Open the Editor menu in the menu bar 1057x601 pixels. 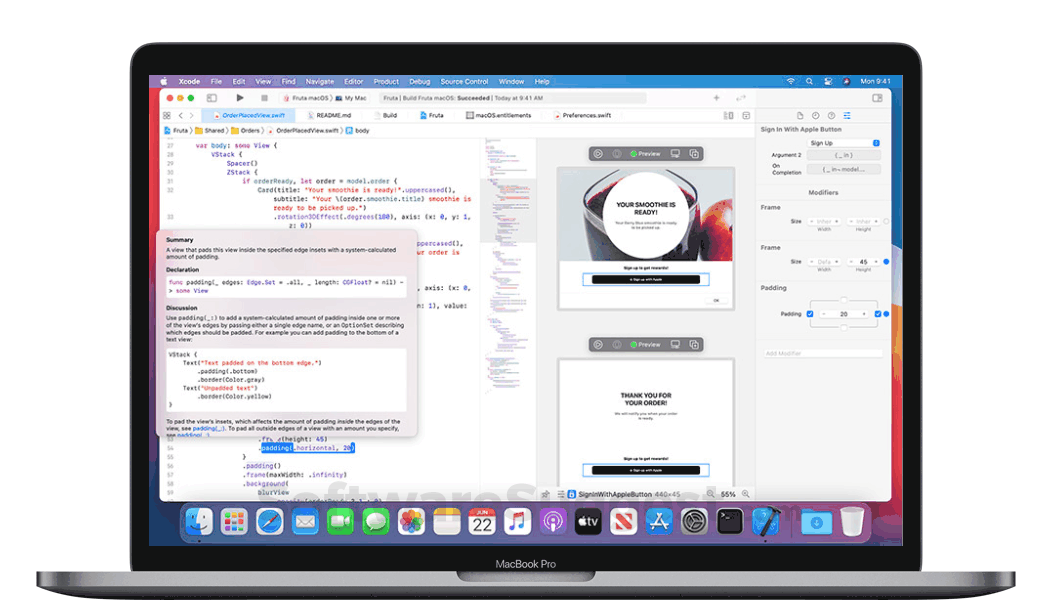[x=353, y=82]
